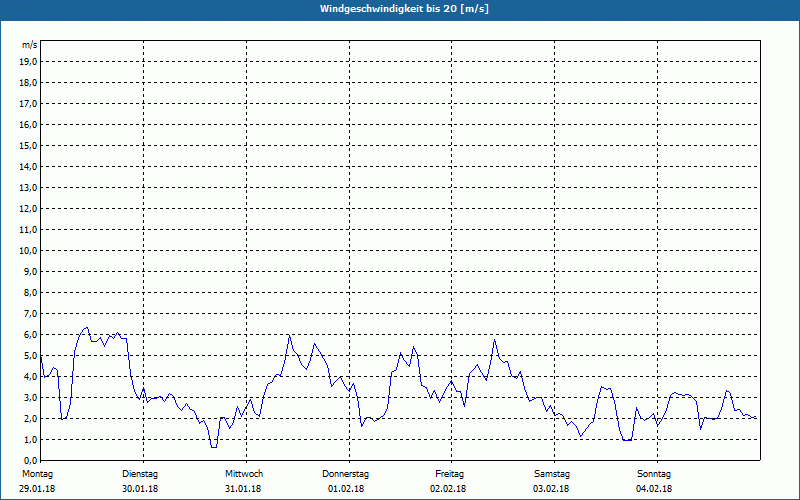Click the 3,0 y-axis value
This screenshot has height=500, width=800.
30,397
